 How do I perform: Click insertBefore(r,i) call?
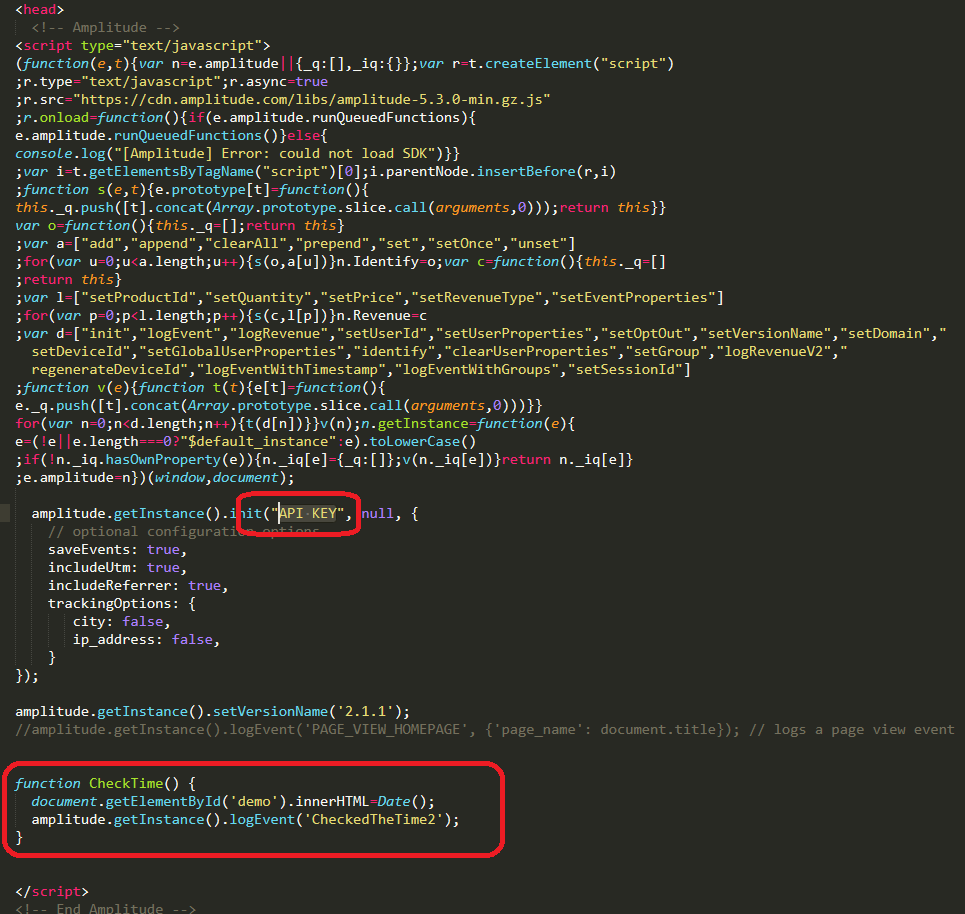pos(547,171)
